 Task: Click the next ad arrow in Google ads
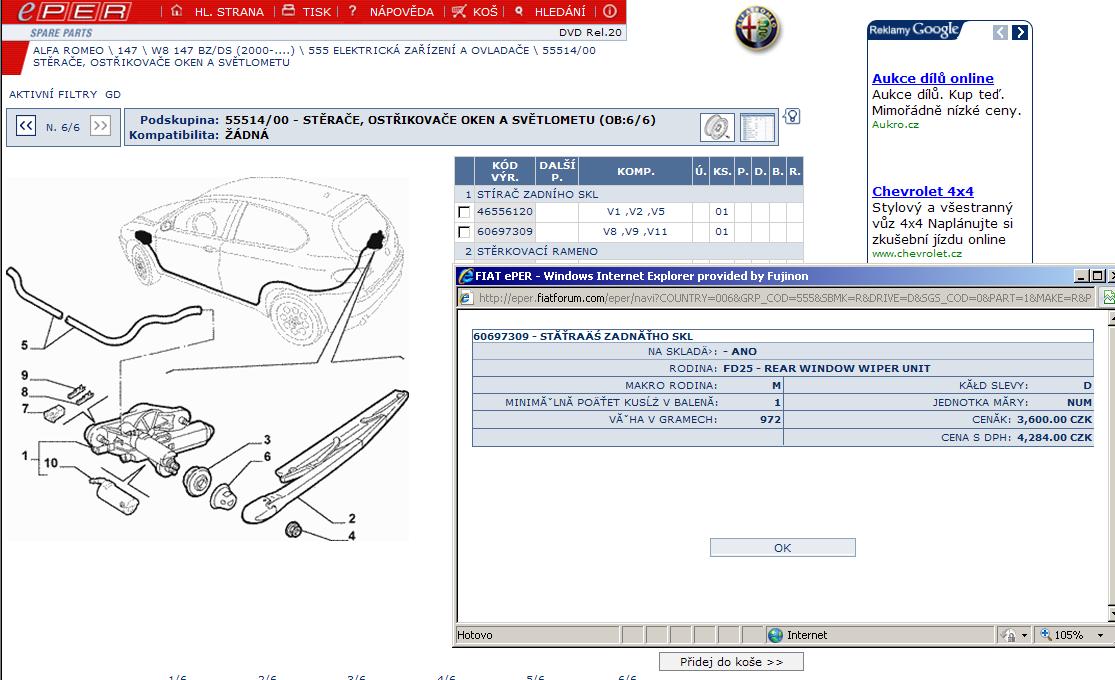[1020, 33]
